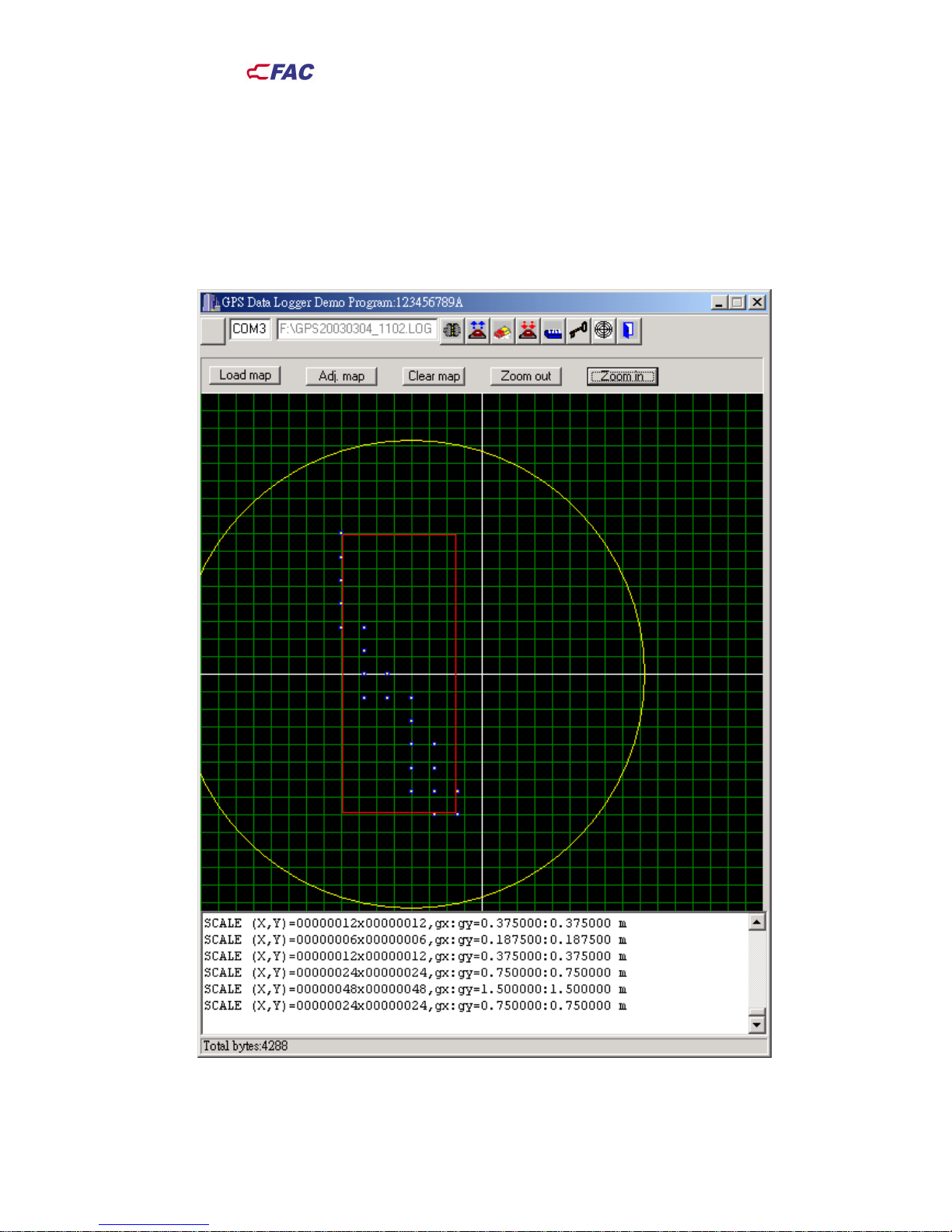
Task: Click the blue up-arrows upload icon
Action: pyautogui.click(x=477, y=330)
